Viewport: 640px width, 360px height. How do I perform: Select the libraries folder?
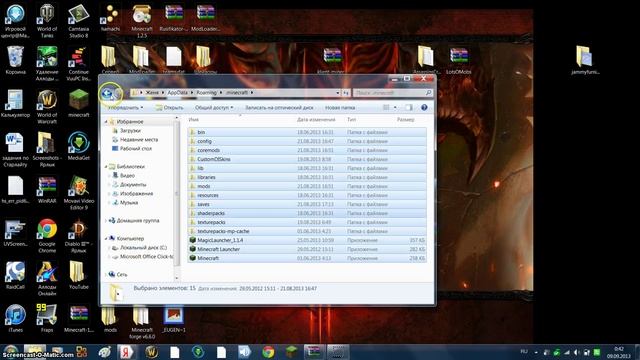307,177
